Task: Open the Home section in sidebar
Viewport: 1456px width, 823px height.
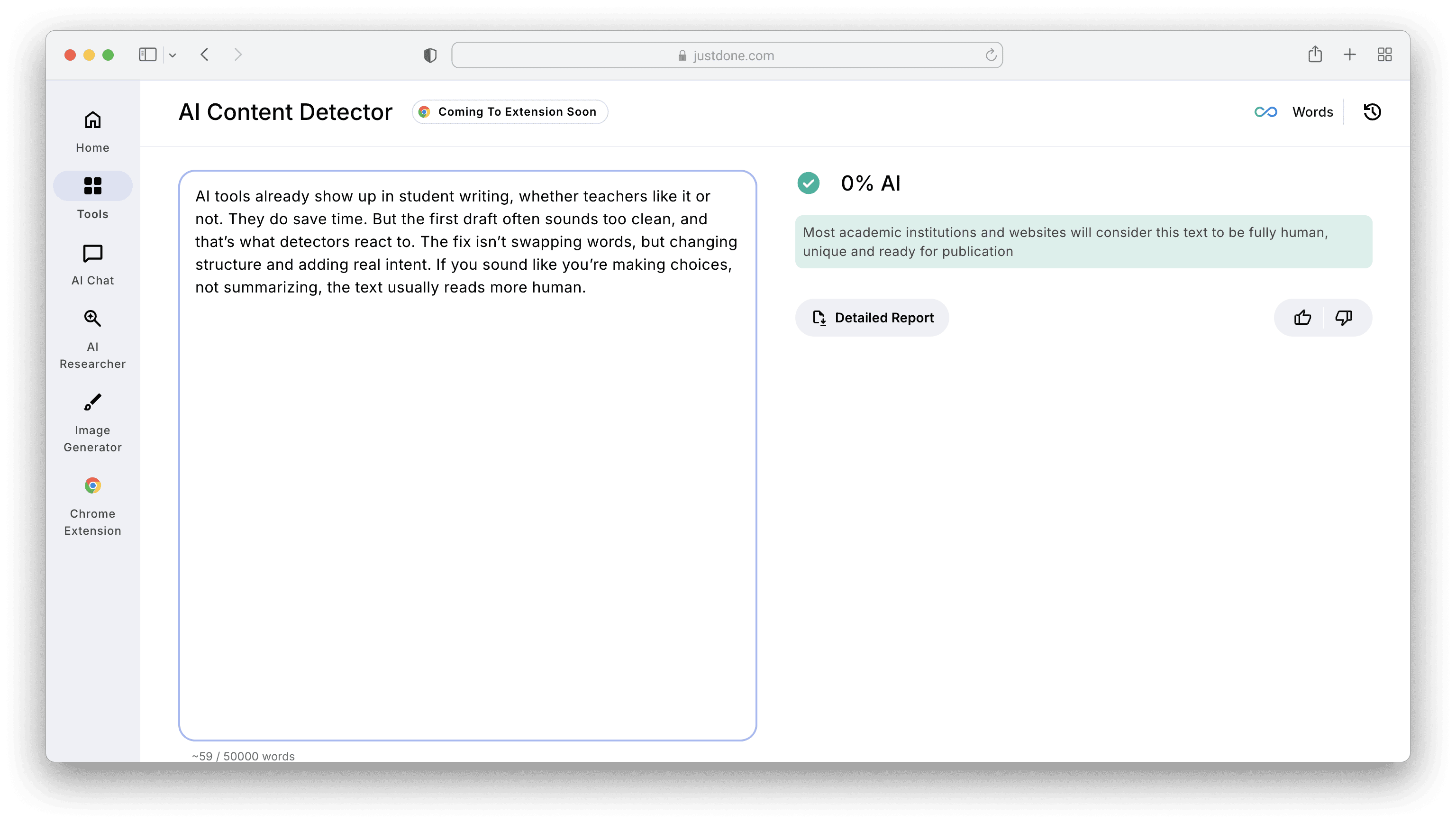Action: click(x=93, y=131)
